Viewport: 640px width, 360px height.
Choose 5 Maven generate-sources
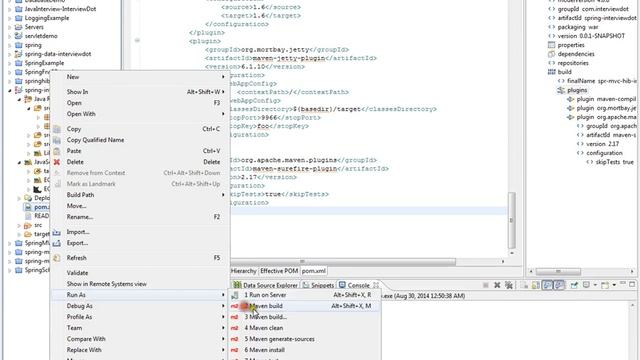coord(305,339)
